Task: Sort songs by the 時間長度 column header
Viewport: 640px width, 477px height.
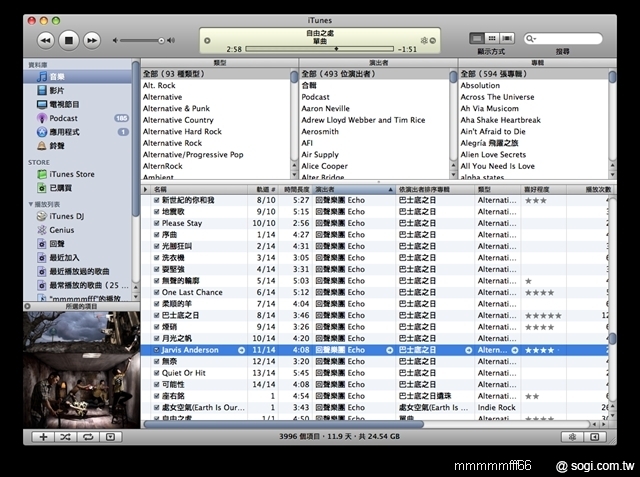Action: tap(297, 188)
